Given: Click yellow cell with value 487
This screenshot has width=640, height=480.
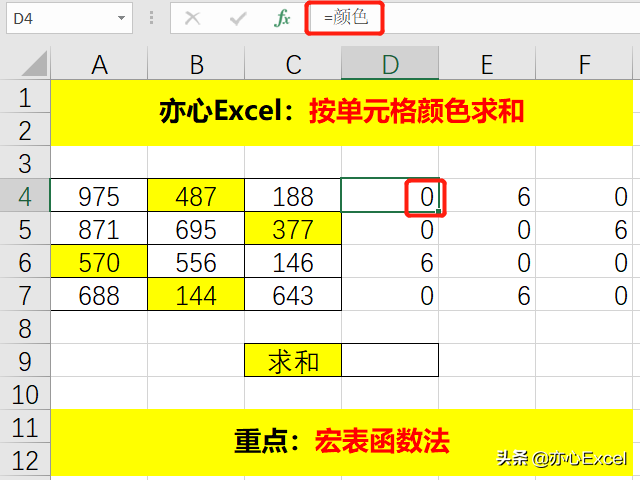Looking at the screenshot, I should point(196,195).
